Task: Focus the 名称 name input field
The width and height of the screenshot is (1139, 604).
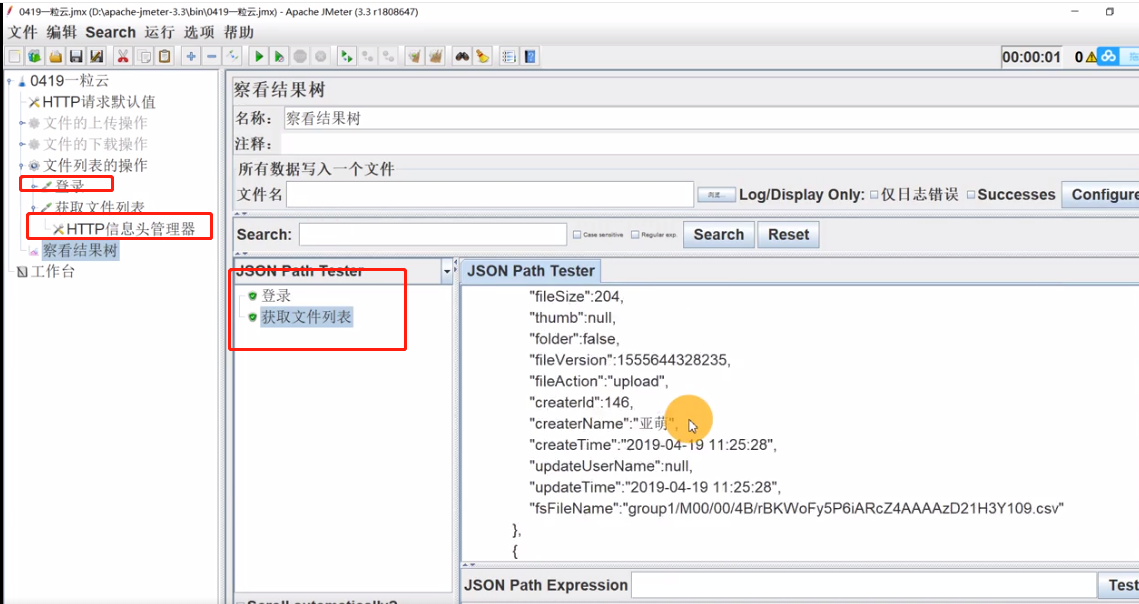Action: [x=710, y=118]
